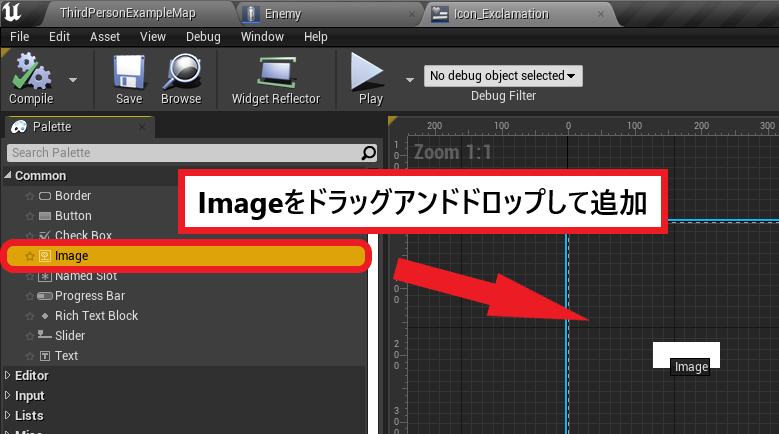Click the Browse magnifier icon
The image size is (779, 434).
pyautogui.click(x=182, y=72)
